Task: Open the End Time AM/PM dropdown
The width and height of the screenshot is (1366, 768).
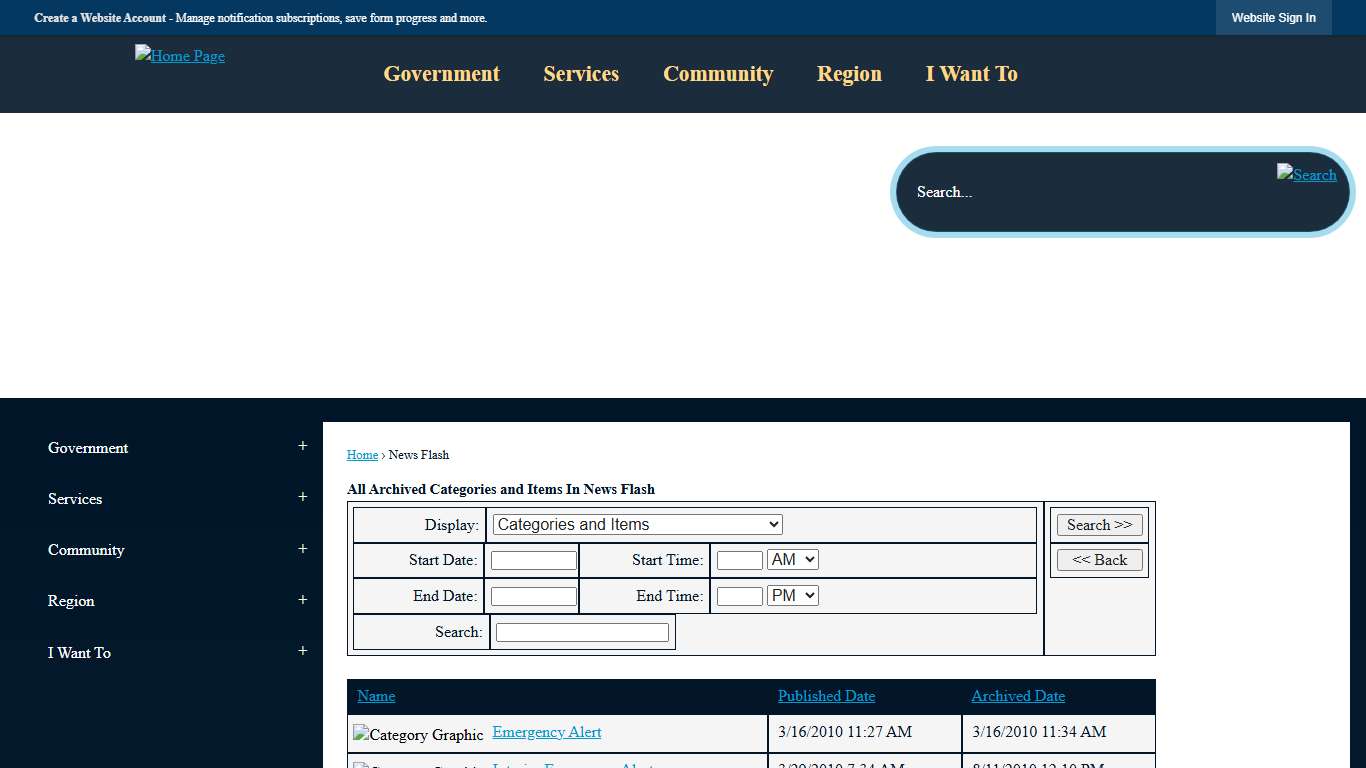Action: [792, 596]
